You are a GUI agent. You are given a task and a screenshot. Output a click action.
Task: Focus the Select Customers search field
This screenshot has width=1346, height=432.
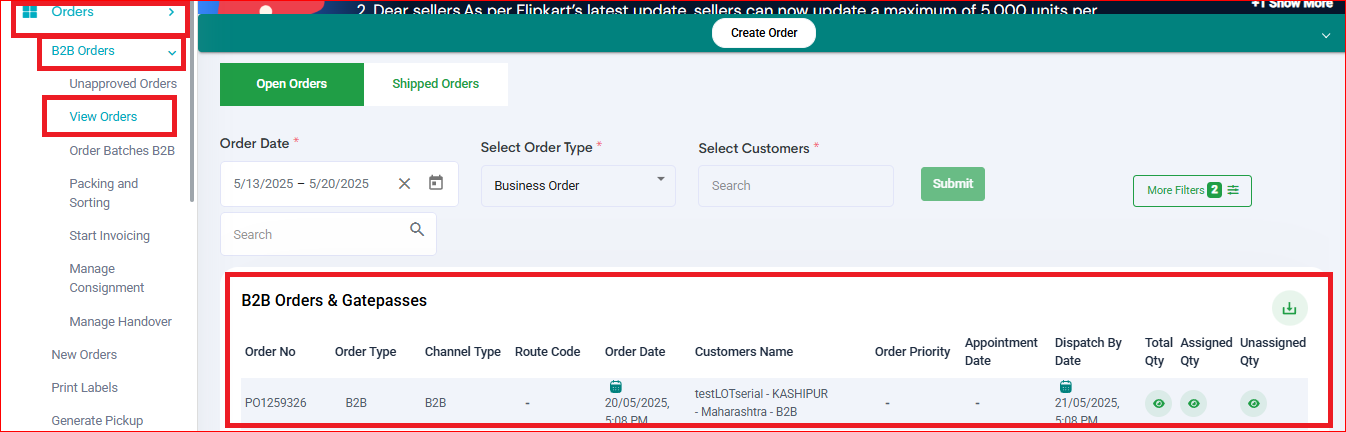(x=796, y=186)
